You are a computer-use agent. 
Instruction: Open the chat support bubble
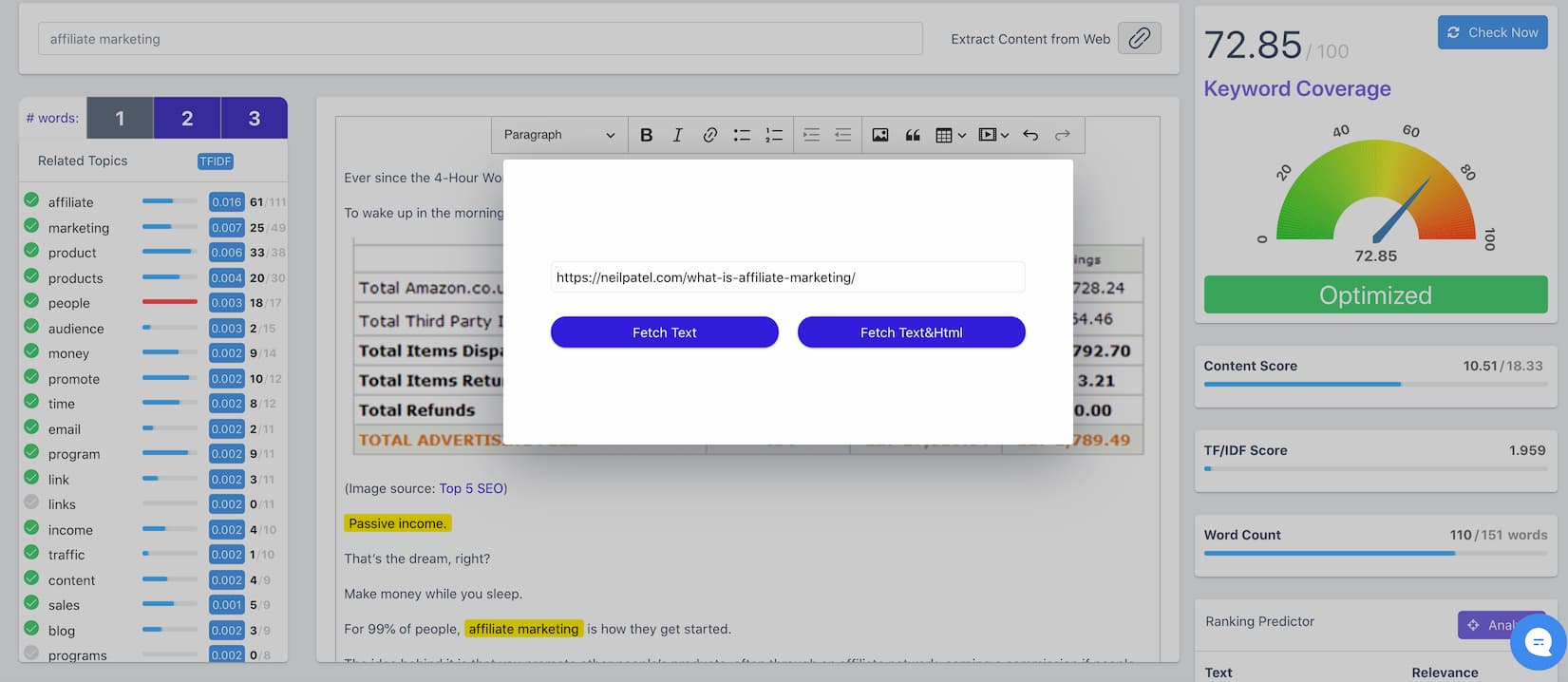[x=1538, y=642]
